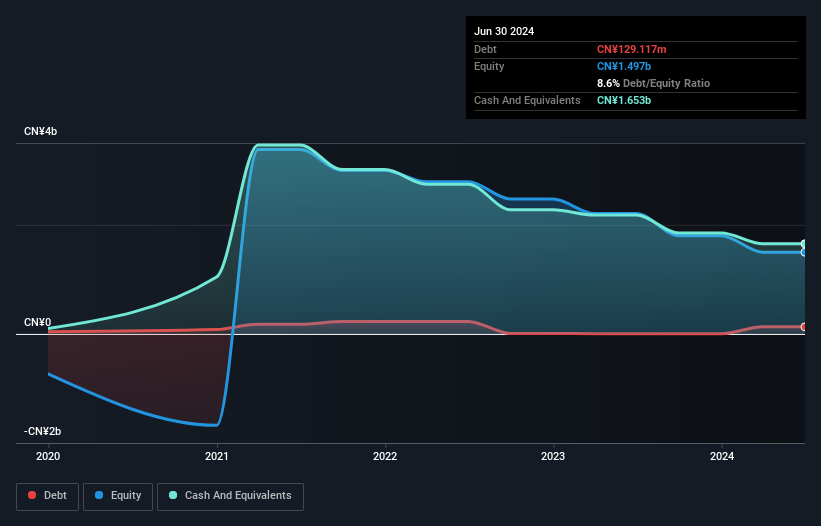Click the Cash And Equivalents tooltip label

[527, 100]
